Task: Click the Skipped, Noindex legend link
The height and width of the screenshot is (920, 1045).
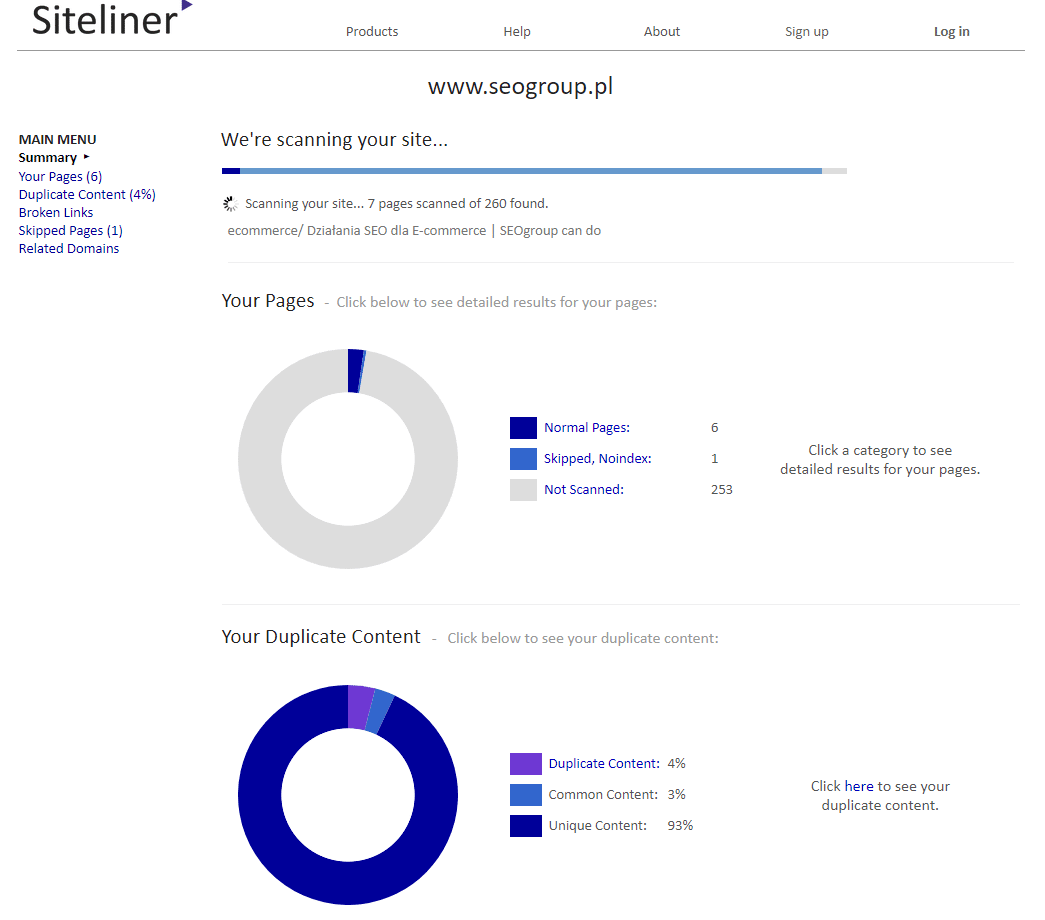Action: (597, 459)
